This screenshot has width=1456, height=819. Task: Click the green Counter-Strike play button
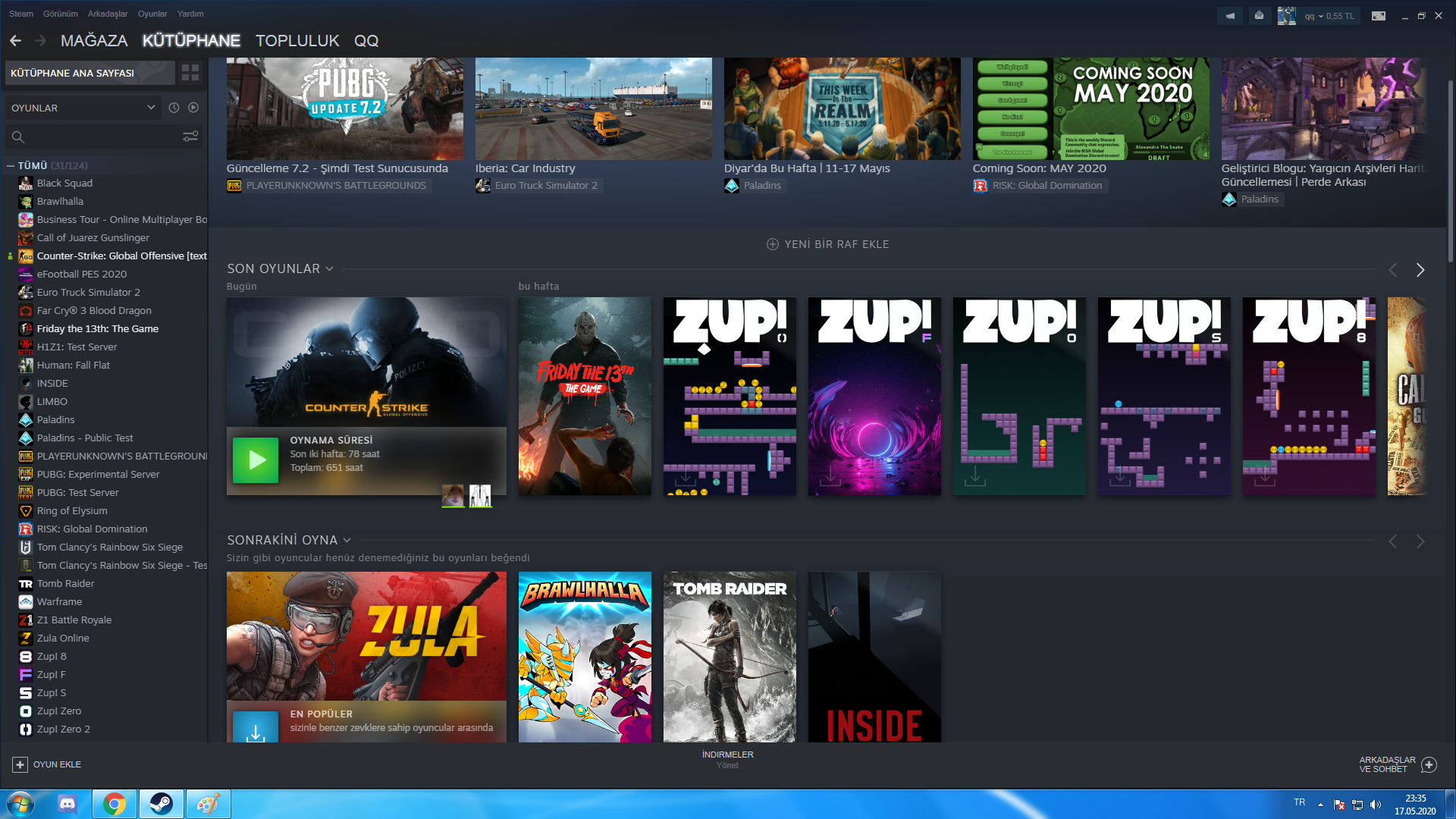[256, 460]
